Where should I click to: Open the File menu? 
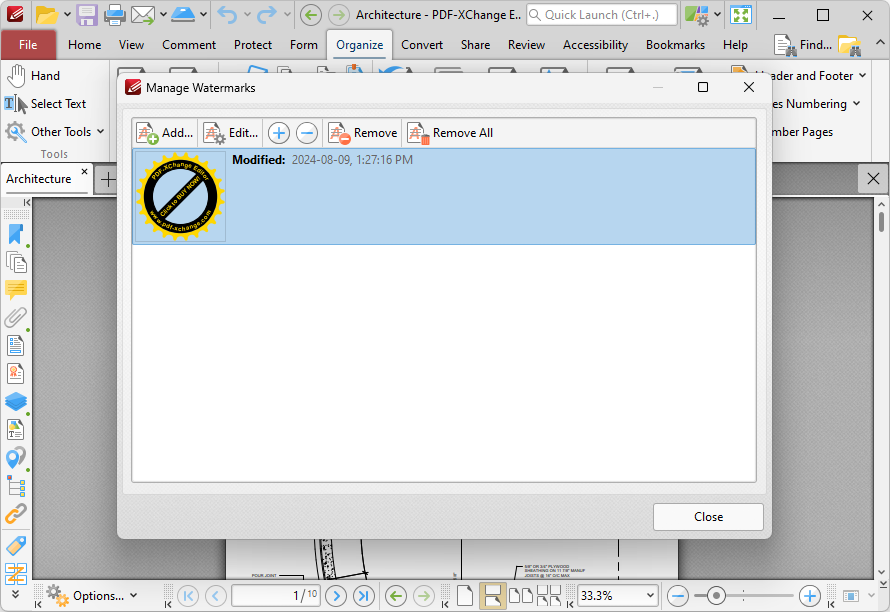pyautogui.click(x=28, y=45)
